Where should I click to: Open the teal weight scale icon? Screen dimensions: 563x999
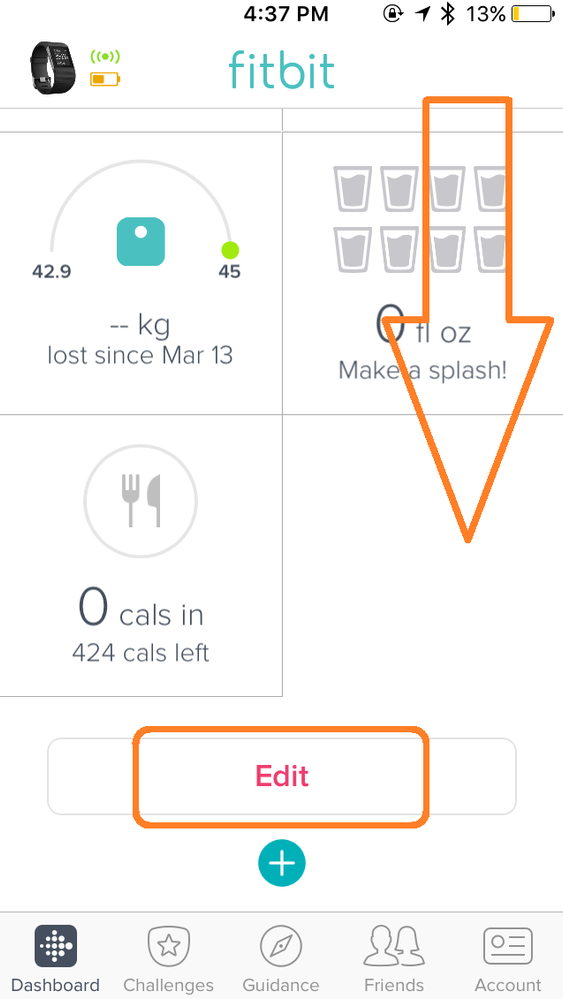[141, 241]
